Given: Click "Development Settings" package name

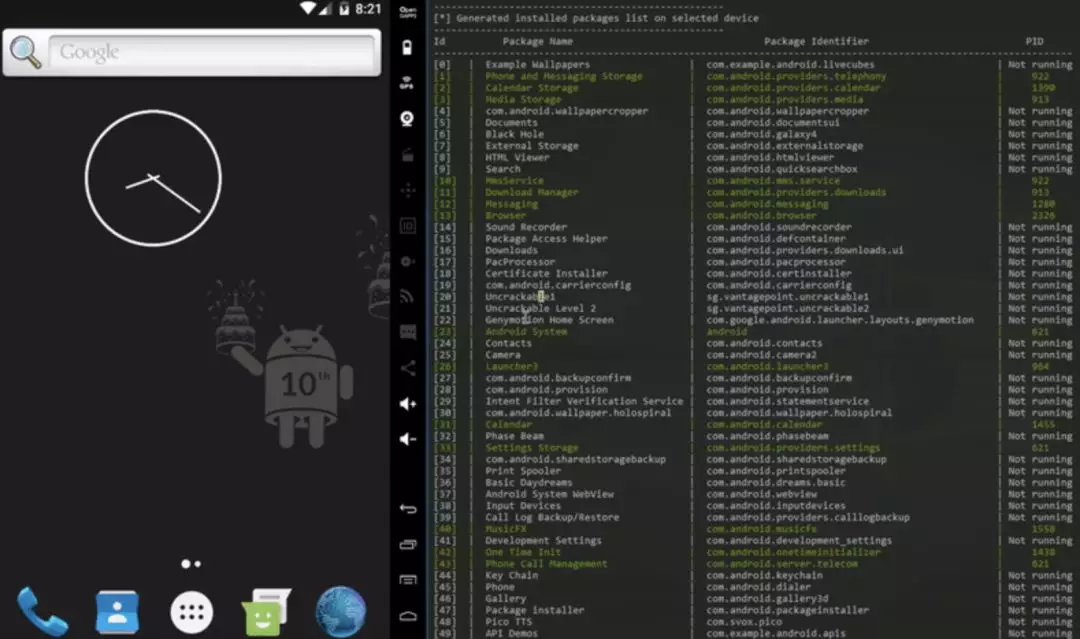Looking at the screenshot, I should 543,541.
